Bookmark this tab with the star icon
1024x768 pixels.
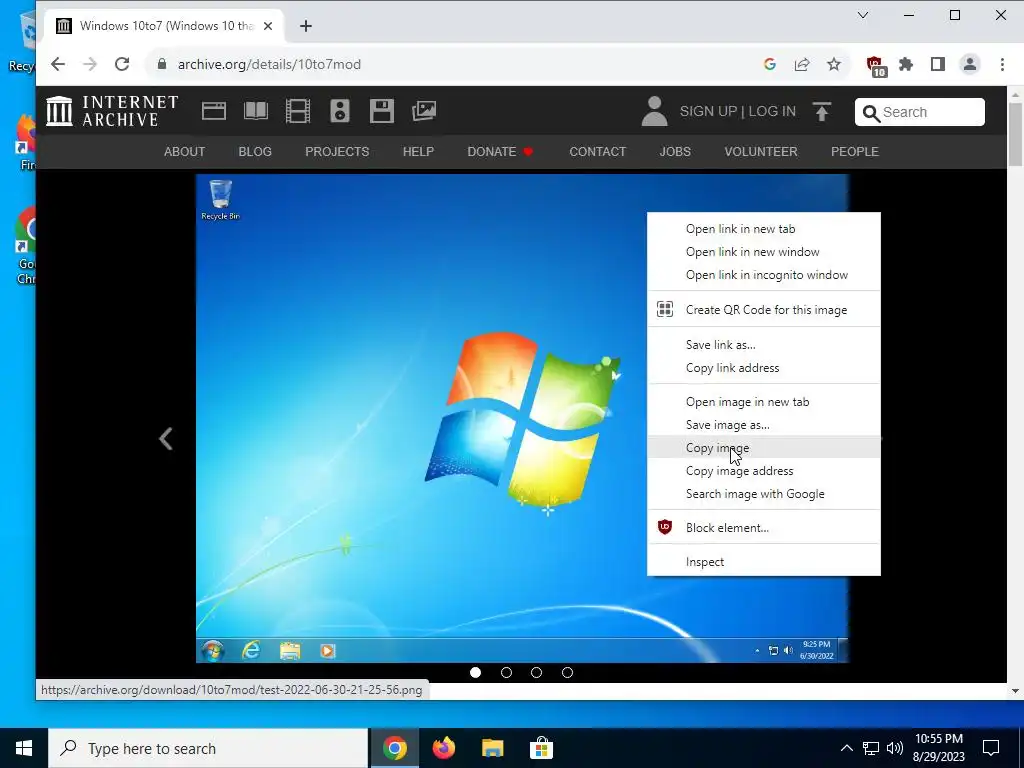point(834,64)
